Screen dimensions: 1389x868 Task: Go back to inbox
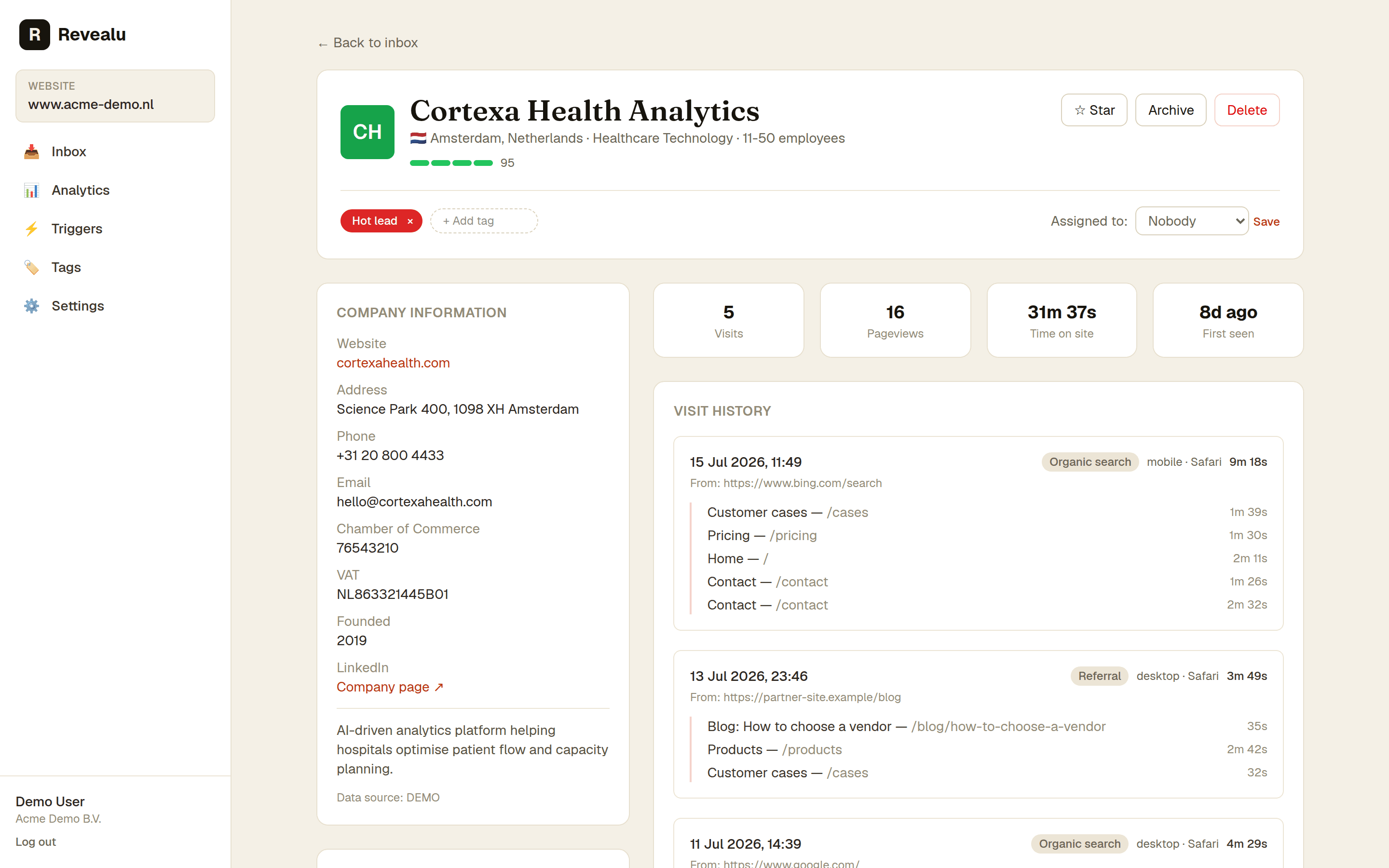point(368,43)
